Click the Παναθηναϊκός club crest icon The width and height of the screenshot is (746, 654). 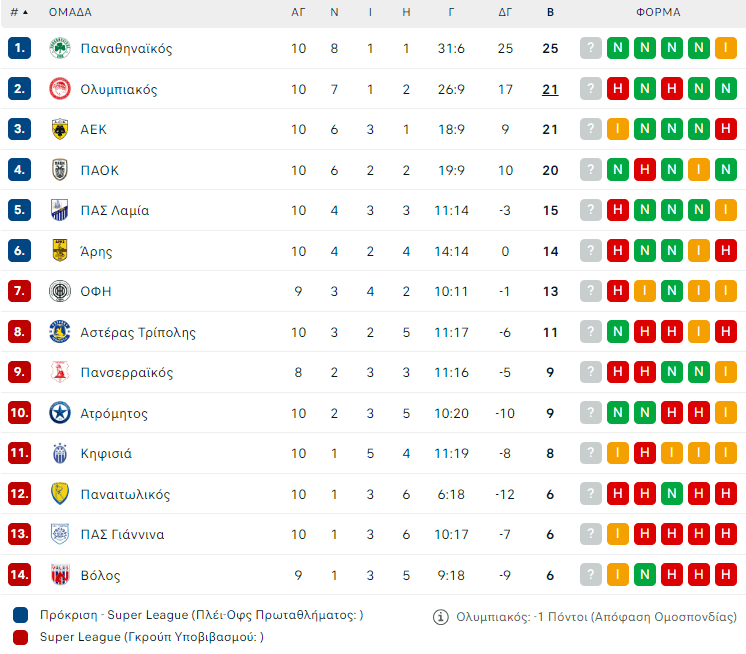[60, 48]
